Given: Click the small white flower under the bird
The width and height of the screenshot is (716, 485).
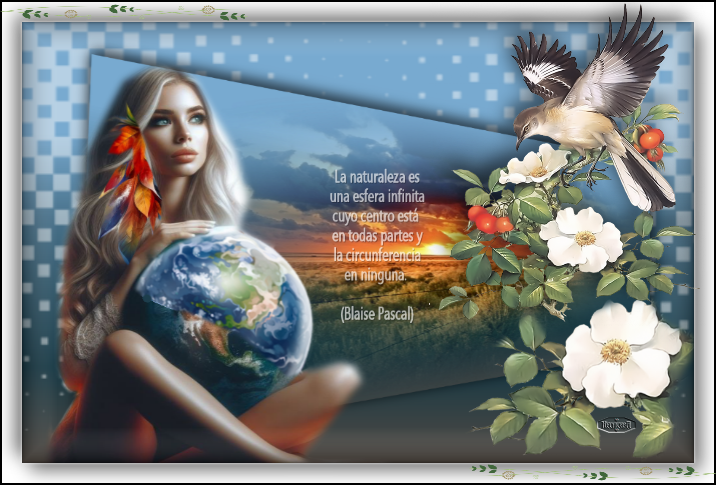Looking at the screenshot, I should coord(535,165).
